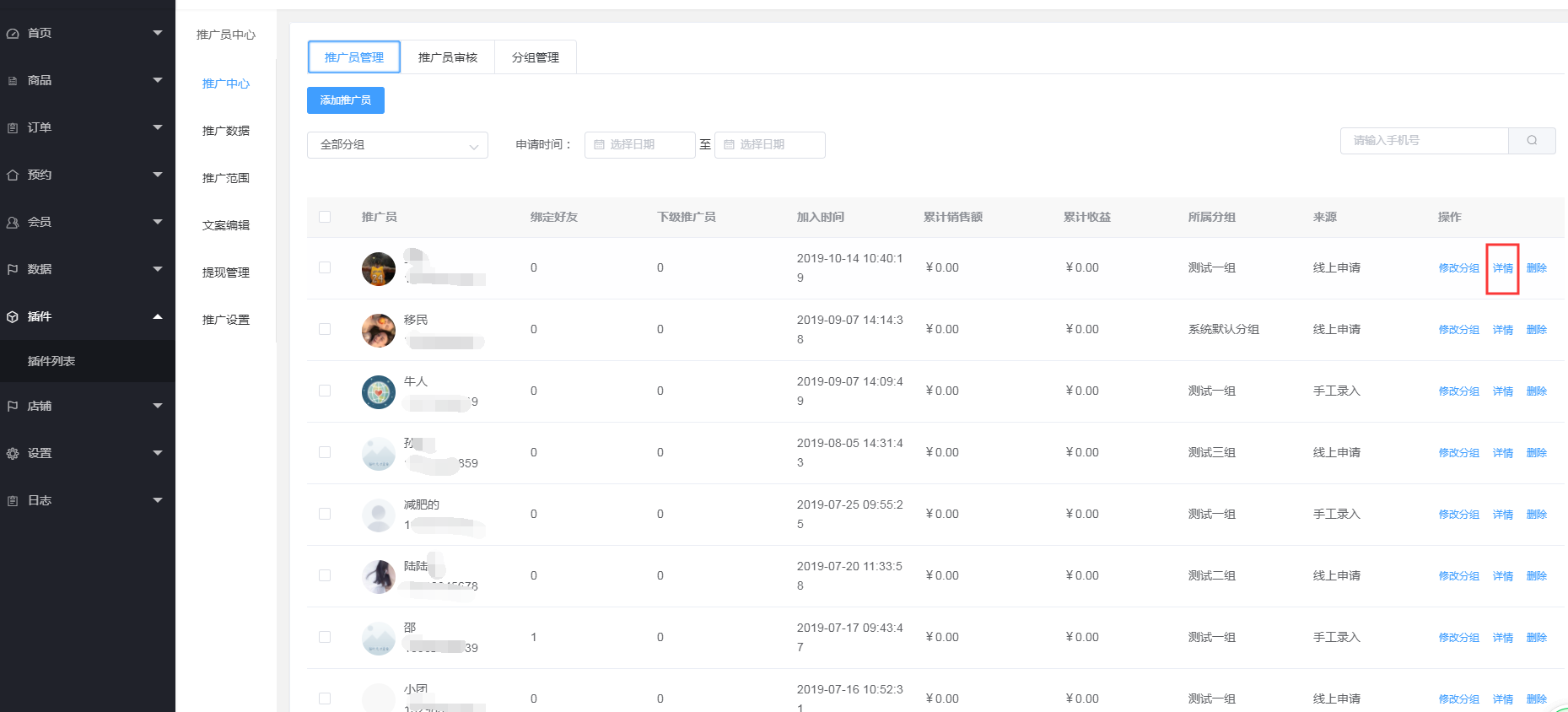Click the 会员 member icon in sidebar
This screenshot has width=1568, height=712.
point(13,223)
